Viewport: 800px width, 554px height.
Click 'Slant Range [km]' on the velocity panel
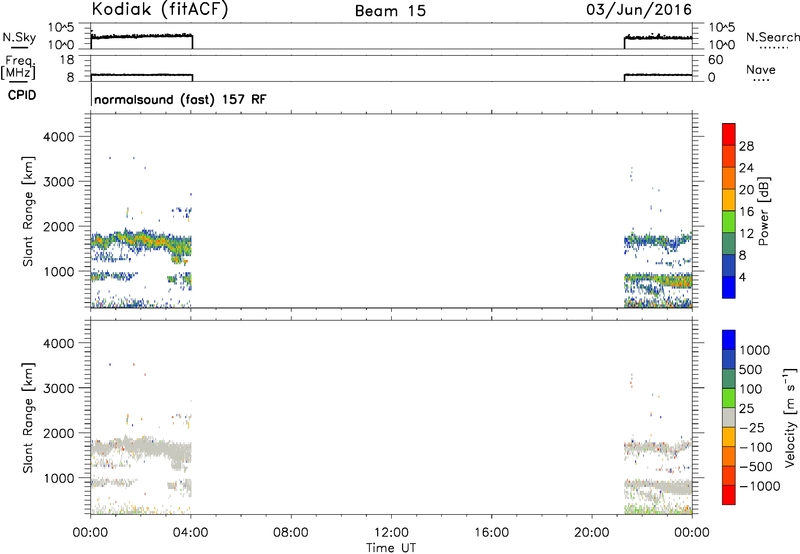28,418
